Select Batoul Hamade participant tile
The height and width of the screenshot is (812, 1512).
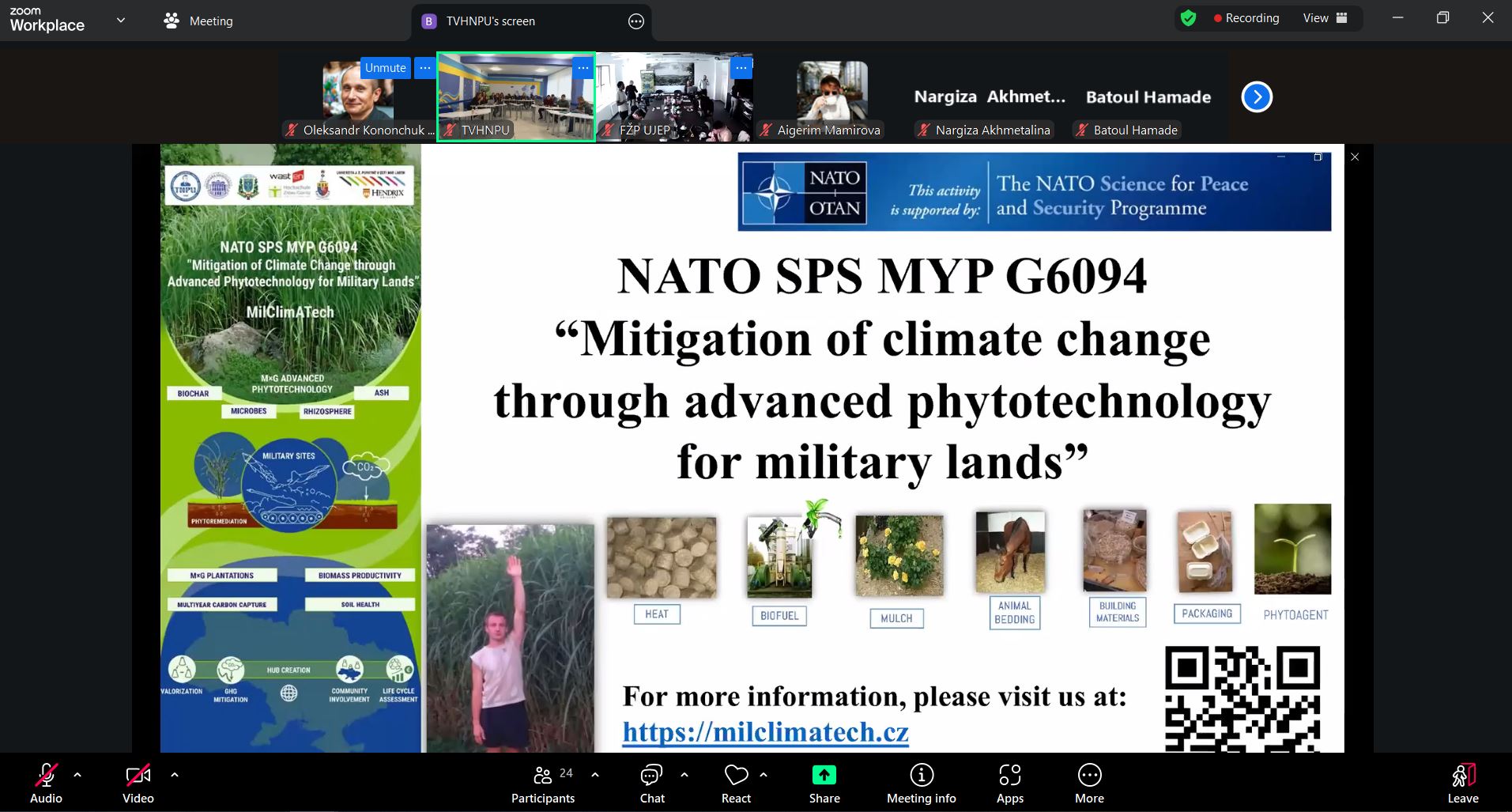tap(1148, 97)
